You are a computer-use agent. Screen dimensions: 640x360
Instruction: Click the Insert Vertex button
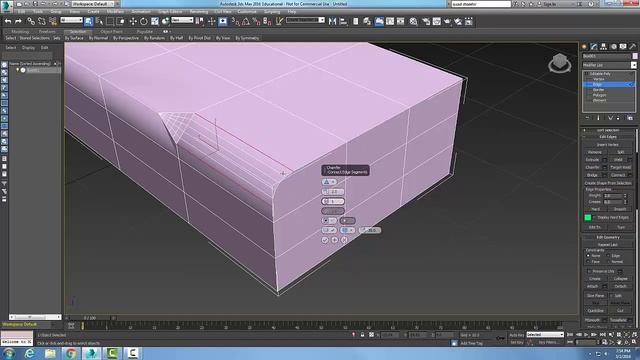(608, 144)
